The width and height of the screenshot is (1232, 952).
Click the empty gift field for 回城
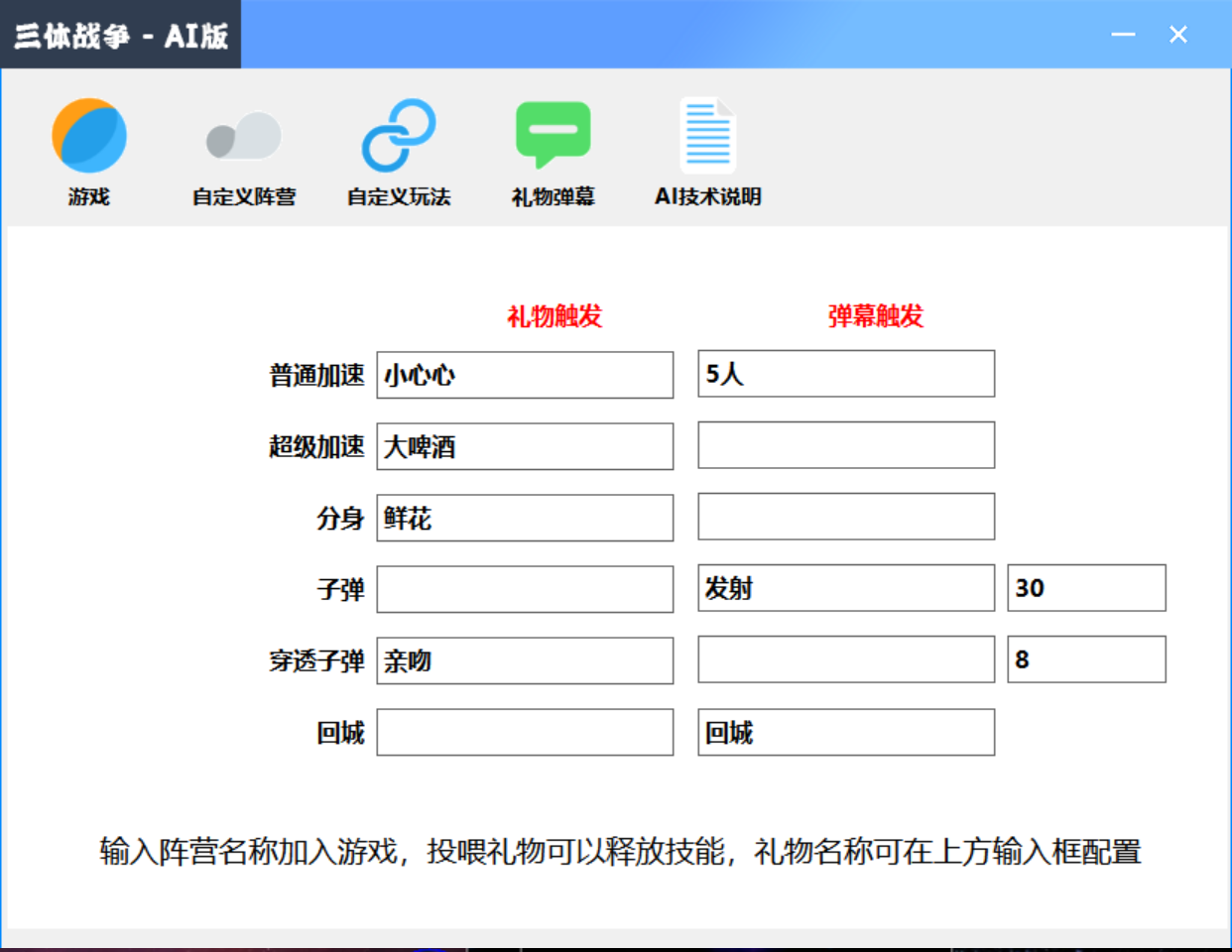(526, 733)
